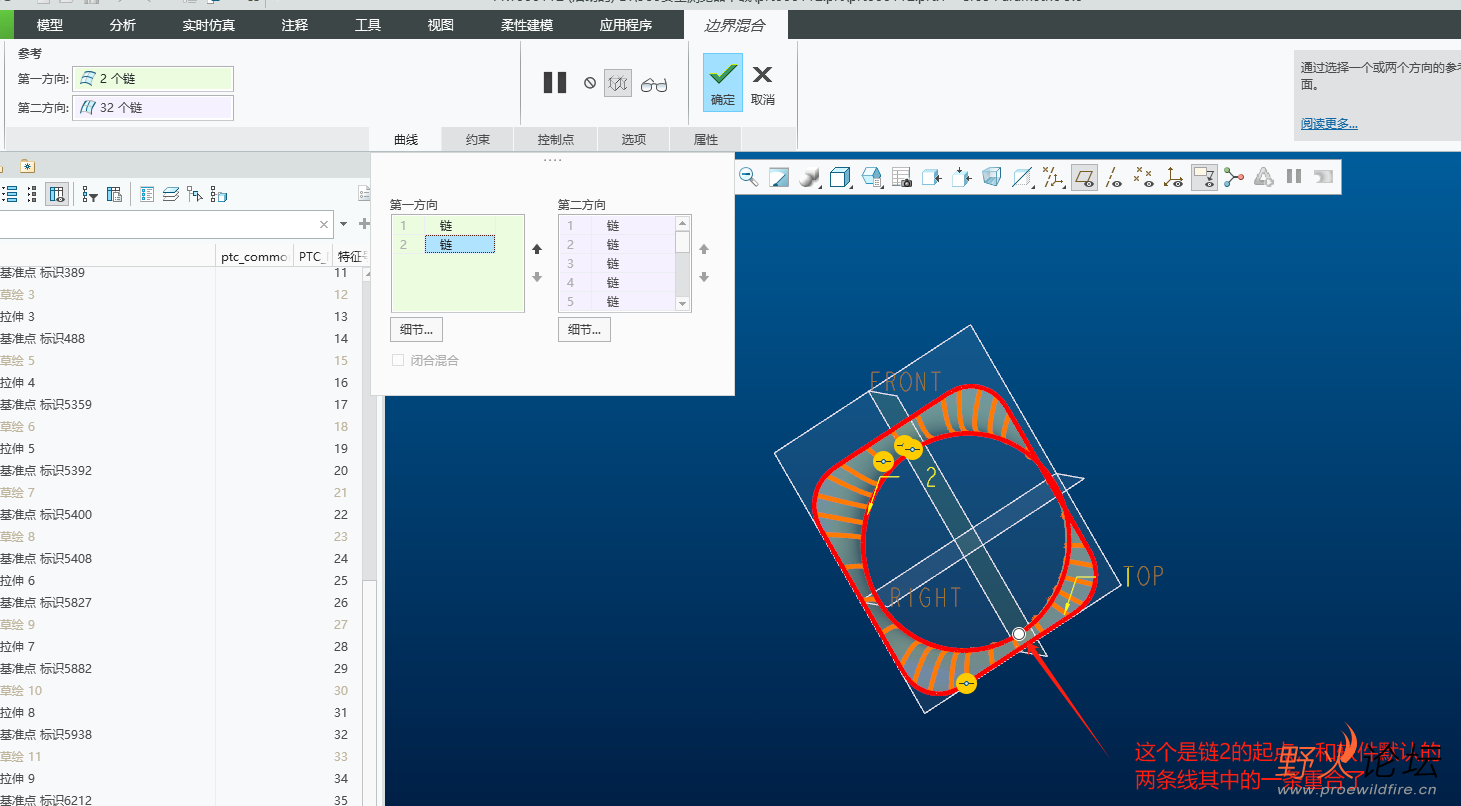Open the tree filter icon
The image size is (1461, 806).
pyautogui.click(x=90, y=194)
